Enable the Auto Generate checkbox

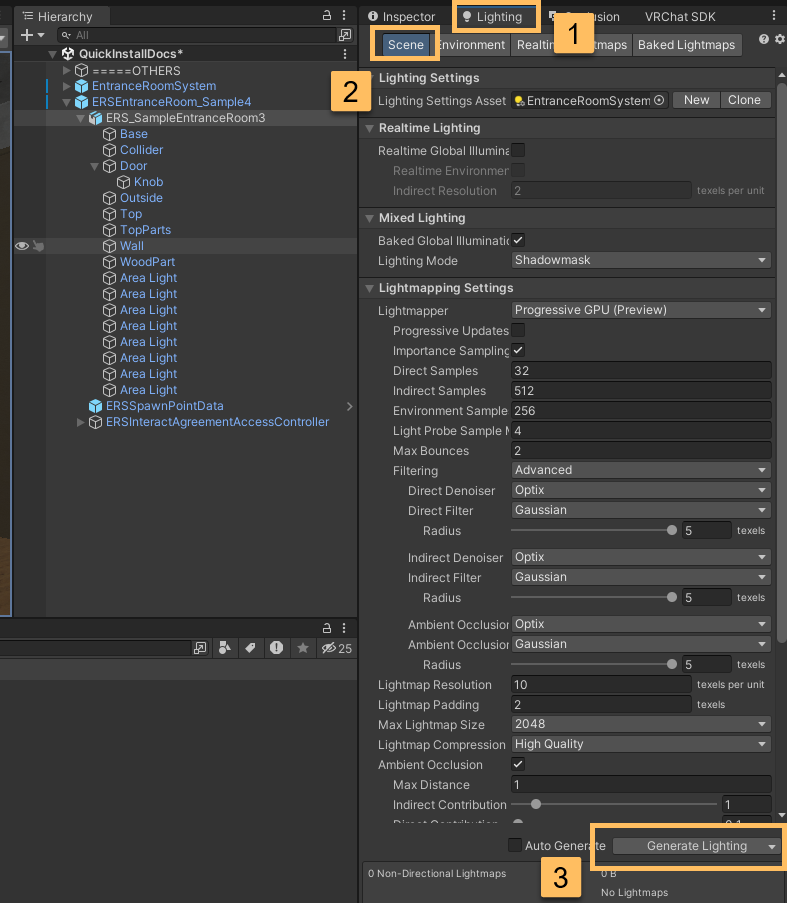515,846
